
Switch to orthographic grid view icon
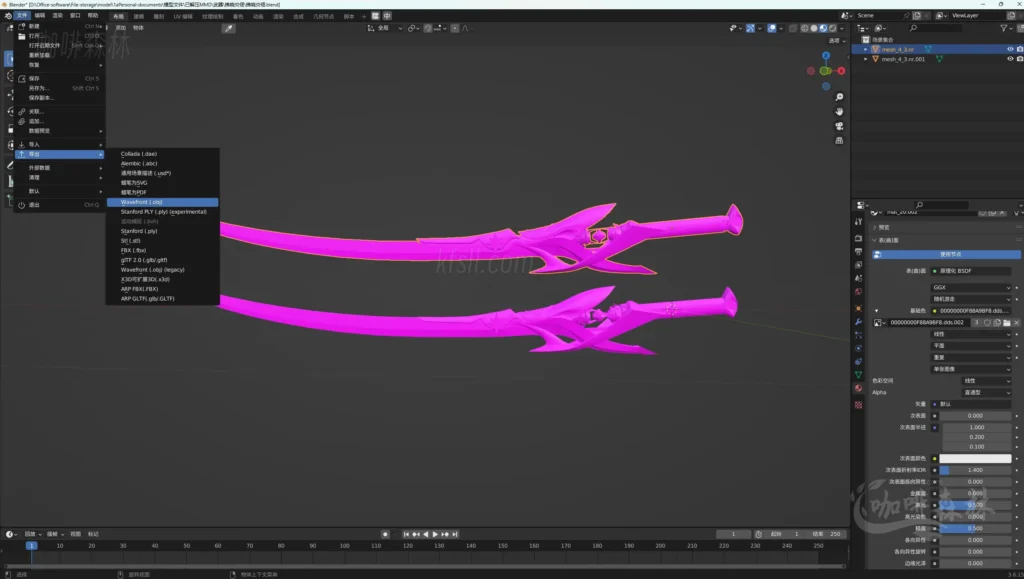(839, 138)
